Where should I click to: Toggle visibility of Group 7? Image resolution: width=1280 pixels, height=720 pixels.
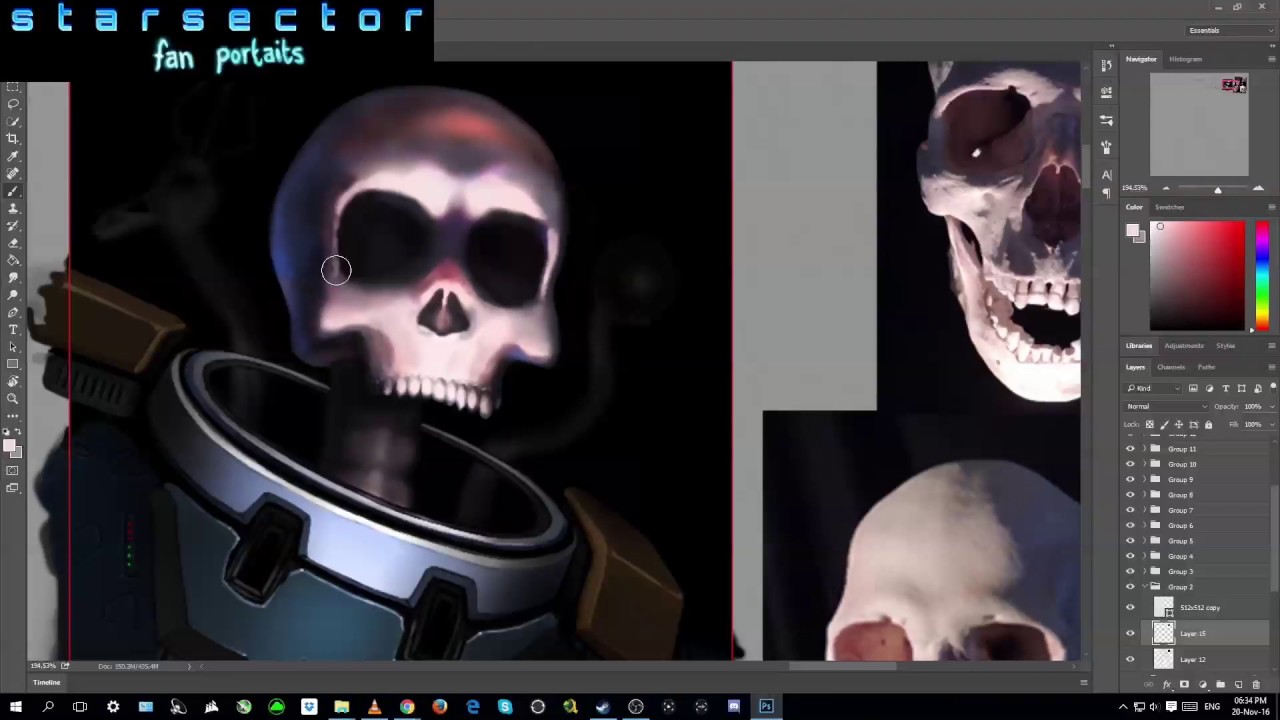click(1131, 510)
